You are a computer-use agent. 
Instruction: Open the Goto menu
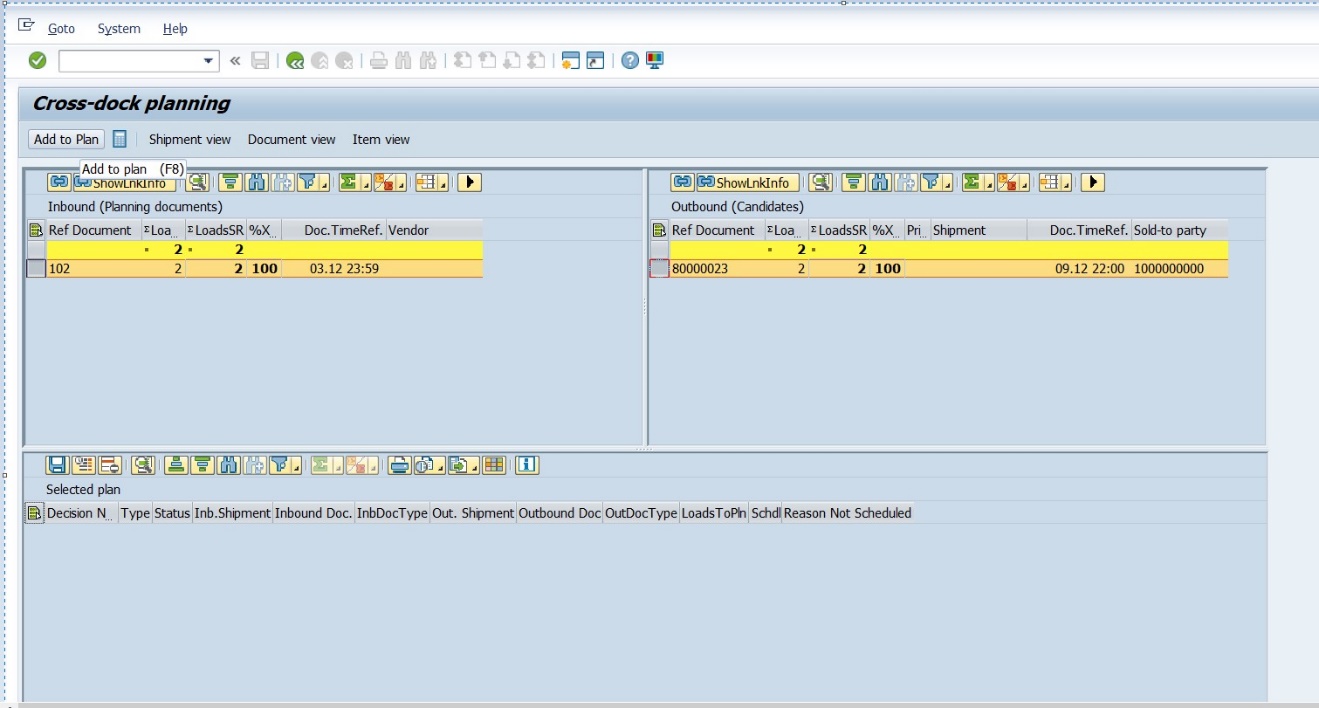pos(61,29)
